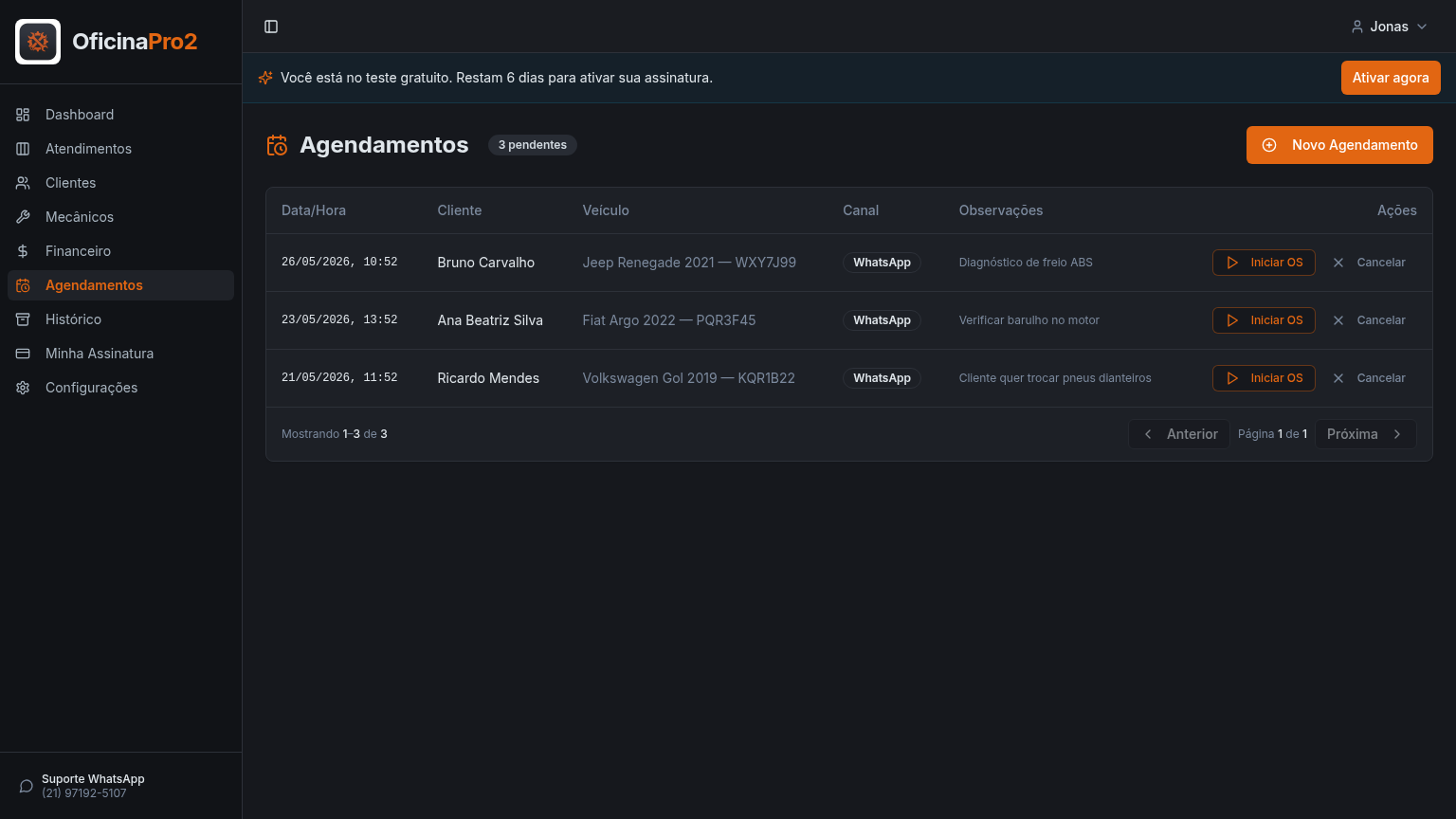This screenshot has height=819, width=1456.
Task: Click the Volkswagen Gol 2019 vehicle cell
Action: (689, 378)
